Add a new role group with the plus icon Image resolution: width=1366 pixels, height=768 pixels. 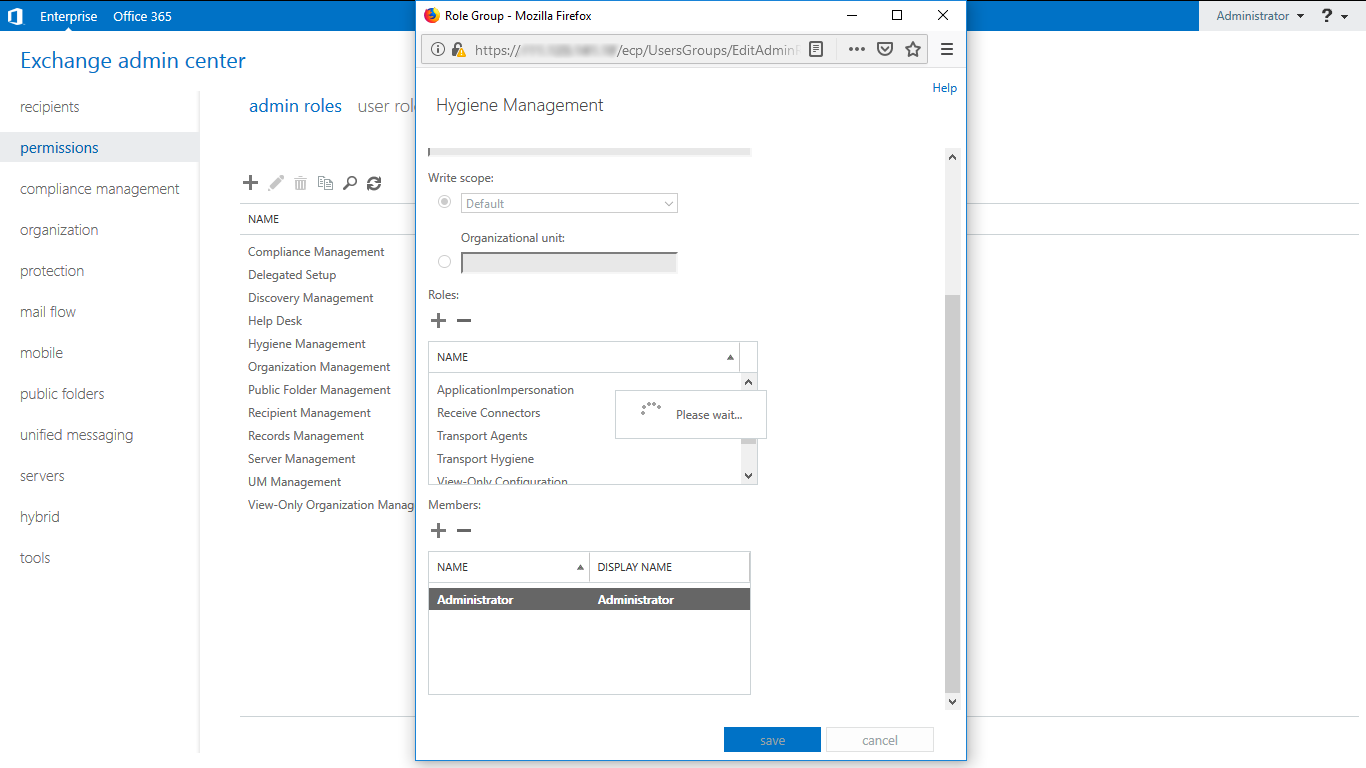pyautogui.click(x=251, y=183)
